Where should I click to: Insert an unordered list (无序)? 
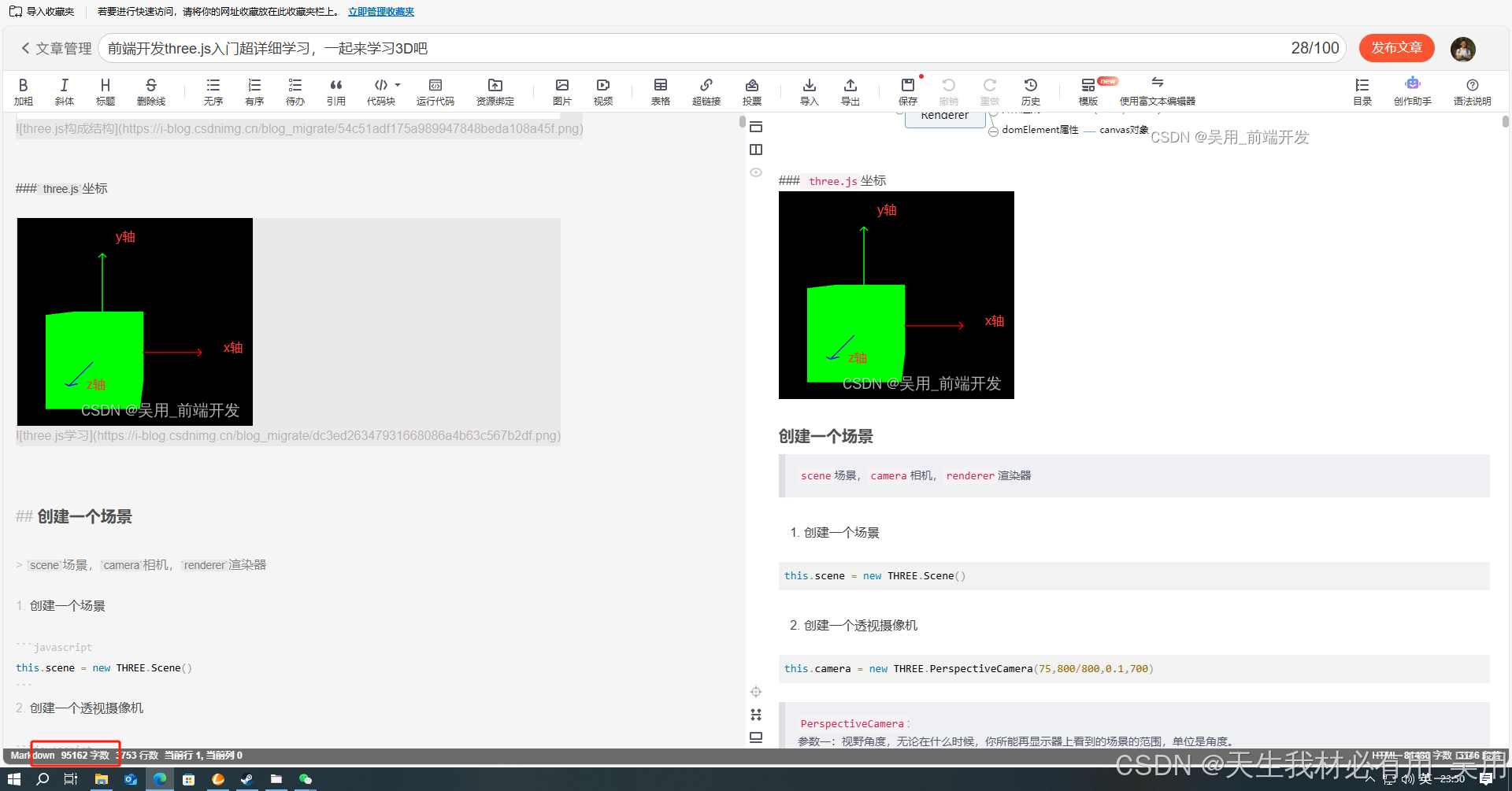click(x=213, y=91)
